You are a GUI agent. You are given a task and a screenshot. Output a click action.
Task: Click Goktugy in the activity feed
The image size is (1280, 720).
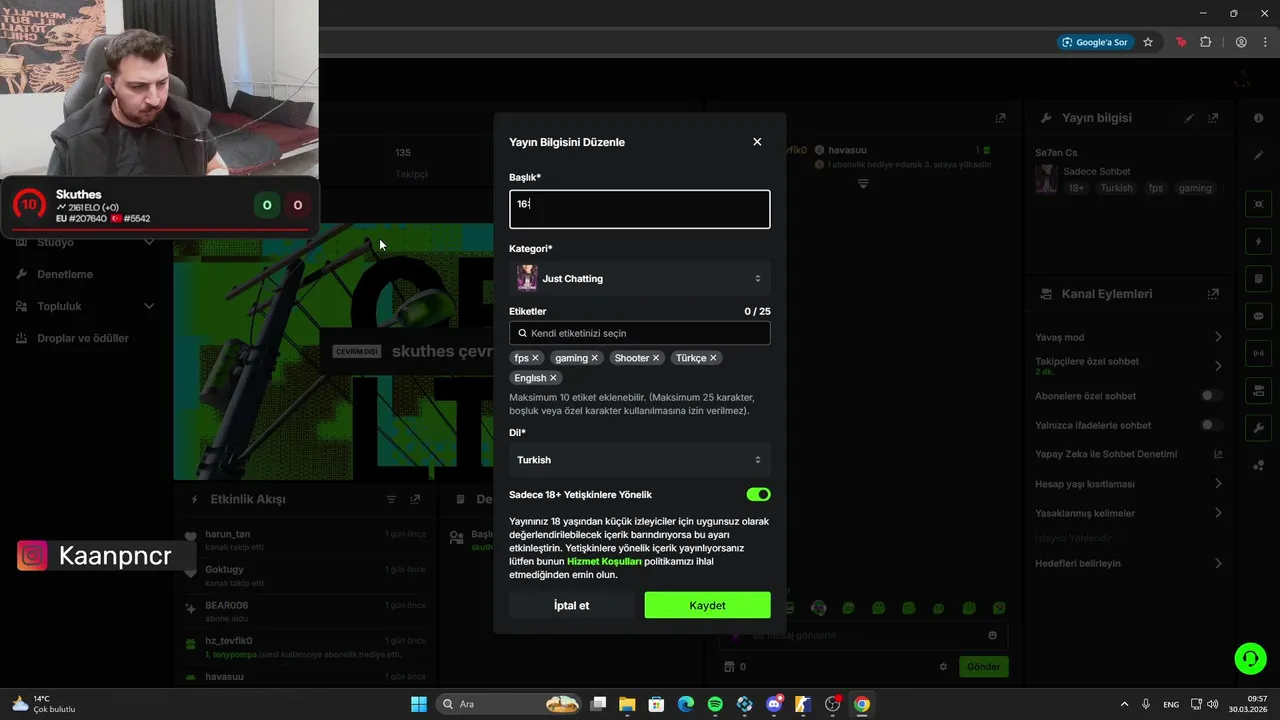coord(224,569)
